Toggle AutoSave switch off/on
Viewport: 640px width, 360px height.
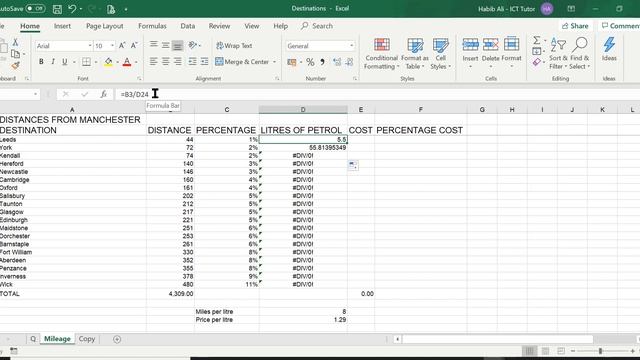(35, 8)
